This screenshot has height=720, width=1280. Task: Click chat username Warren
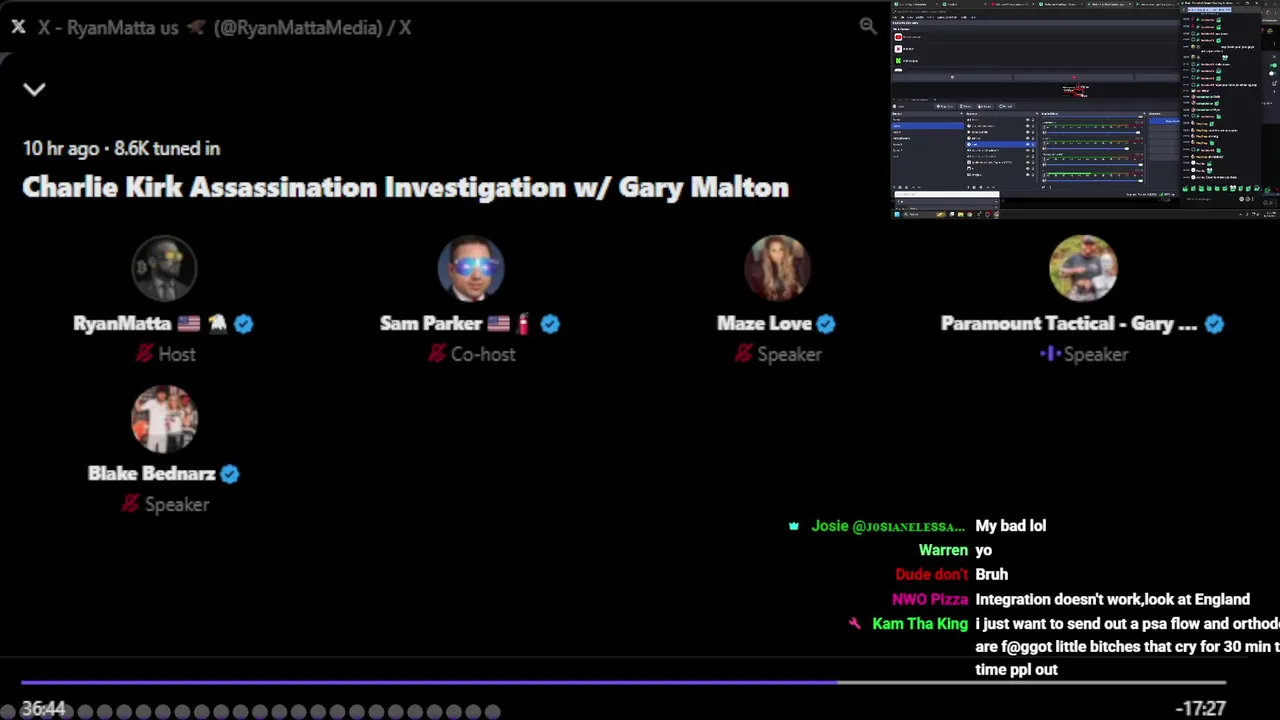pos(943,550)
